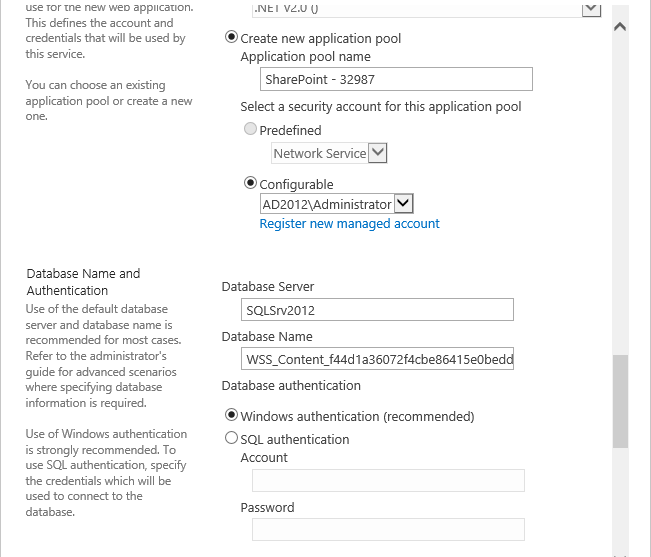Switch to SQL authentication radio button
651x557 pixels.
tap(231, 438)
